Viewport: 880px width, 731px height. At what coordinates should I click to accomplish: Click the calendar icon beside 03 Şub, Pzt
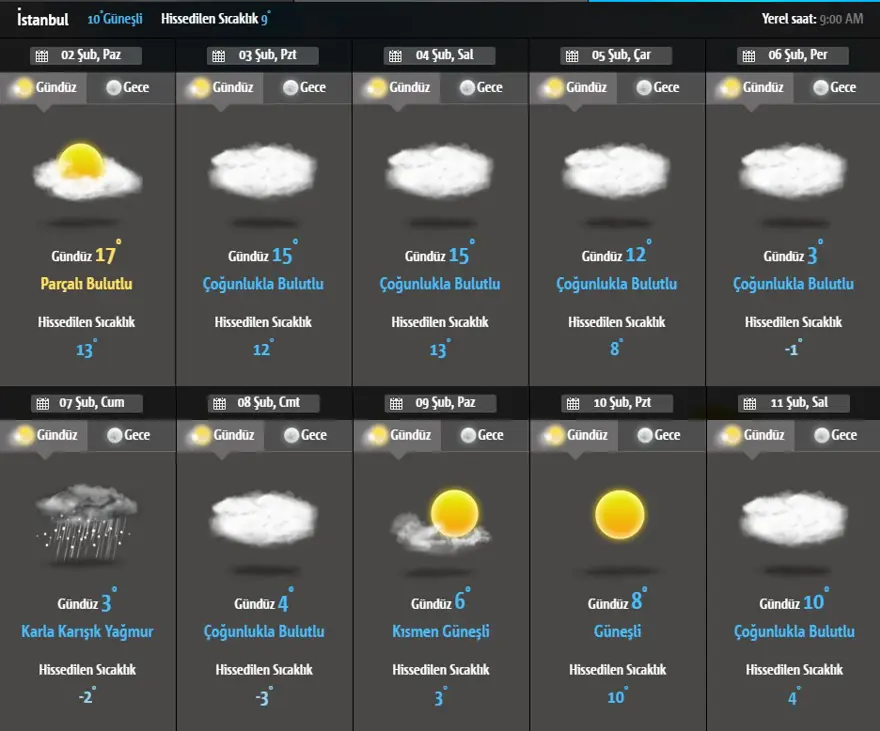218,56
